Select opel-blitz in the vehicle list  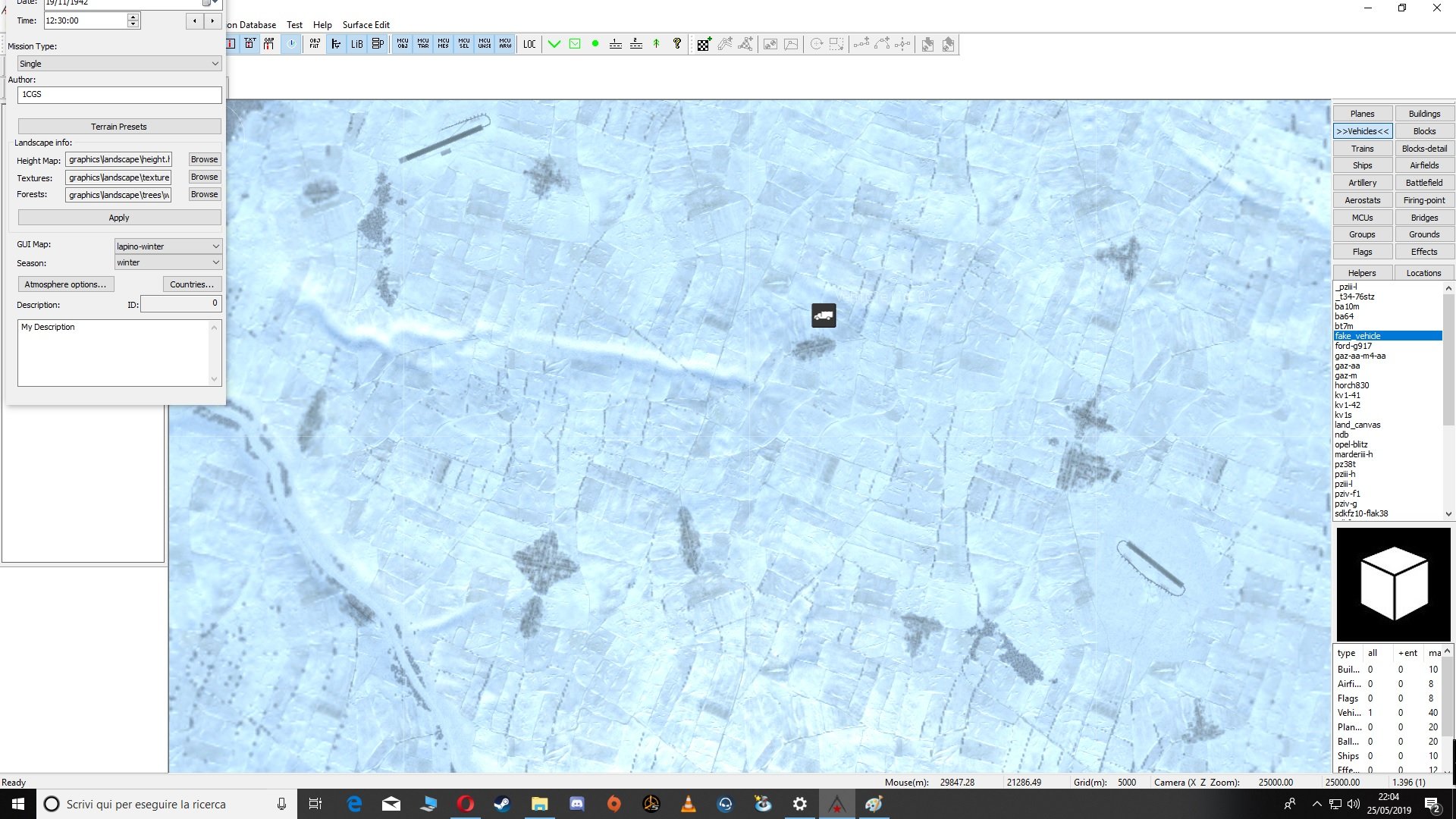pyautogui.click(x=1351, y=444)
